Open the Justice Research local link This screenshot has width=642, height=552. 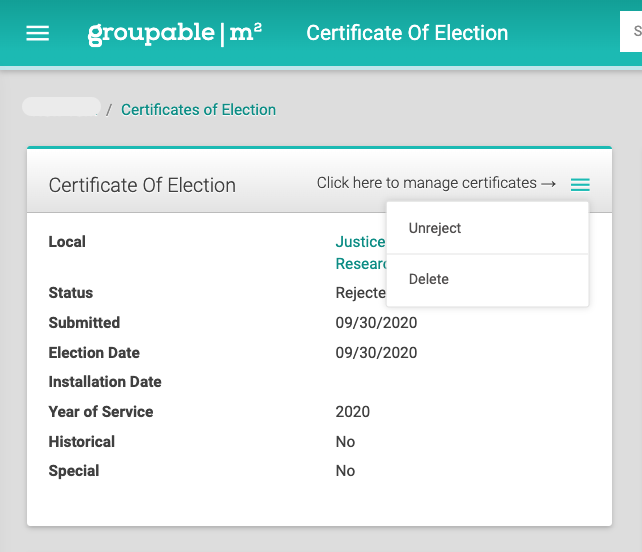coord(361,253)
